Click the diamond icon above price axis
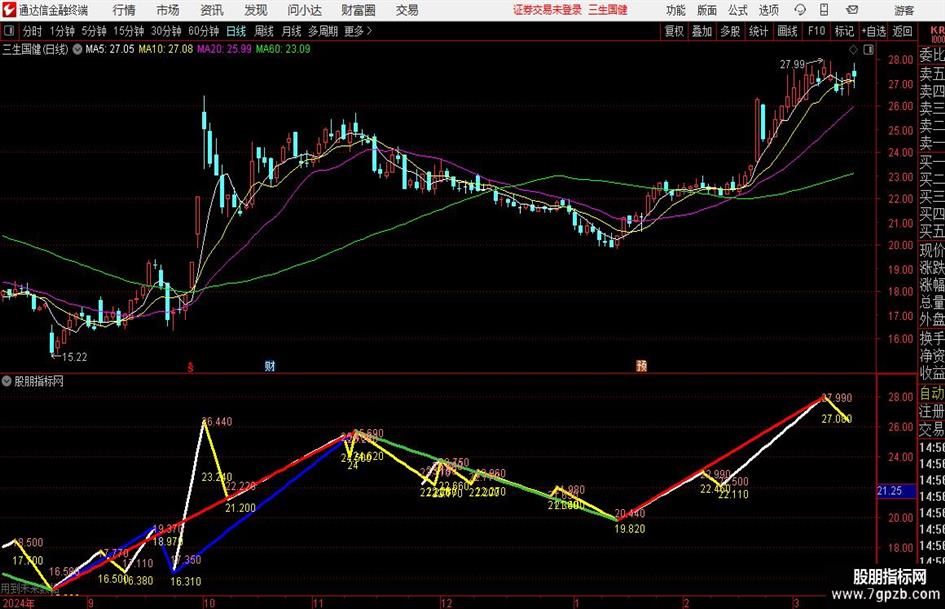Screen dimensions: 945x609 click(x=853, y=49)
